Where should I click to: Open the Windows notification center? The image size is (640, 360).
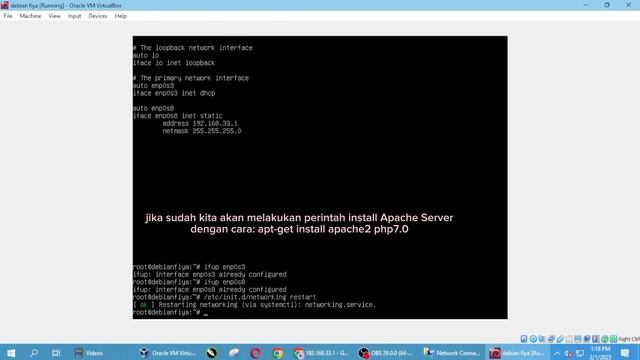click(625, 353)
